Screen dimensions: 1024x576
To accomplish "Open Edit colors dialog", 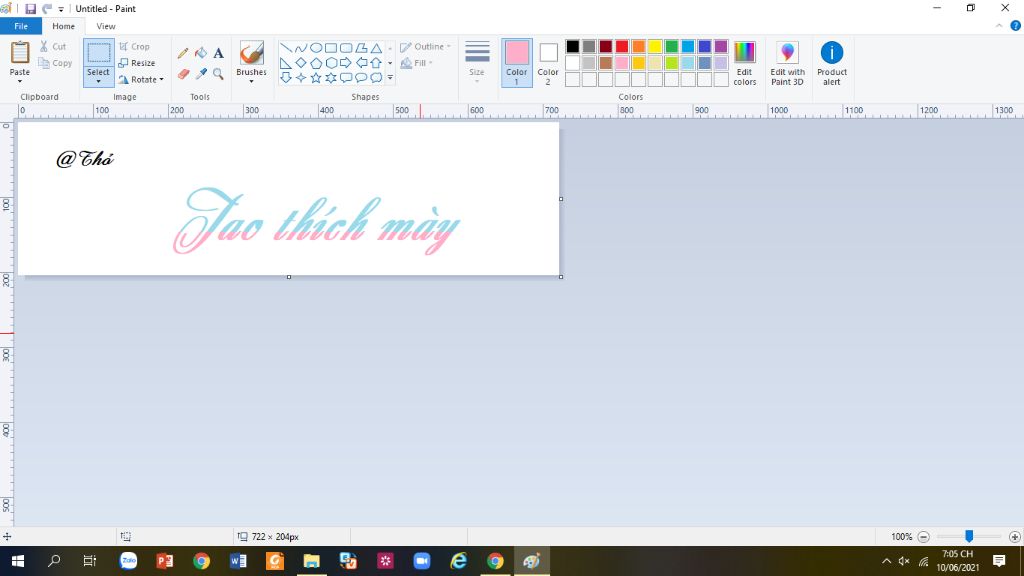I will (744, 63).
